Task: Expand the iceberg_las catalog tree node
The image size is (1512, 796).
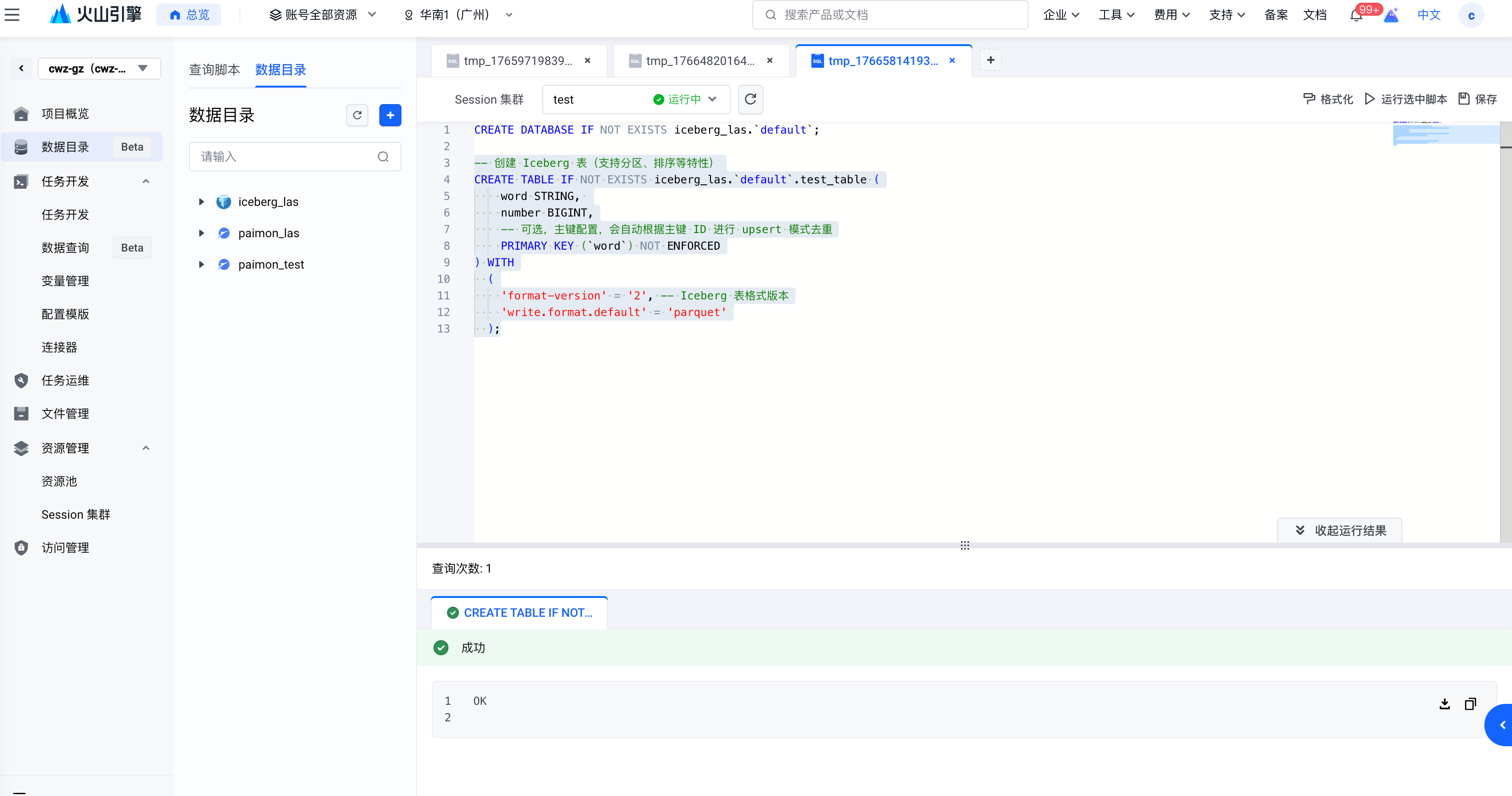Action: (x=201, y=201)
